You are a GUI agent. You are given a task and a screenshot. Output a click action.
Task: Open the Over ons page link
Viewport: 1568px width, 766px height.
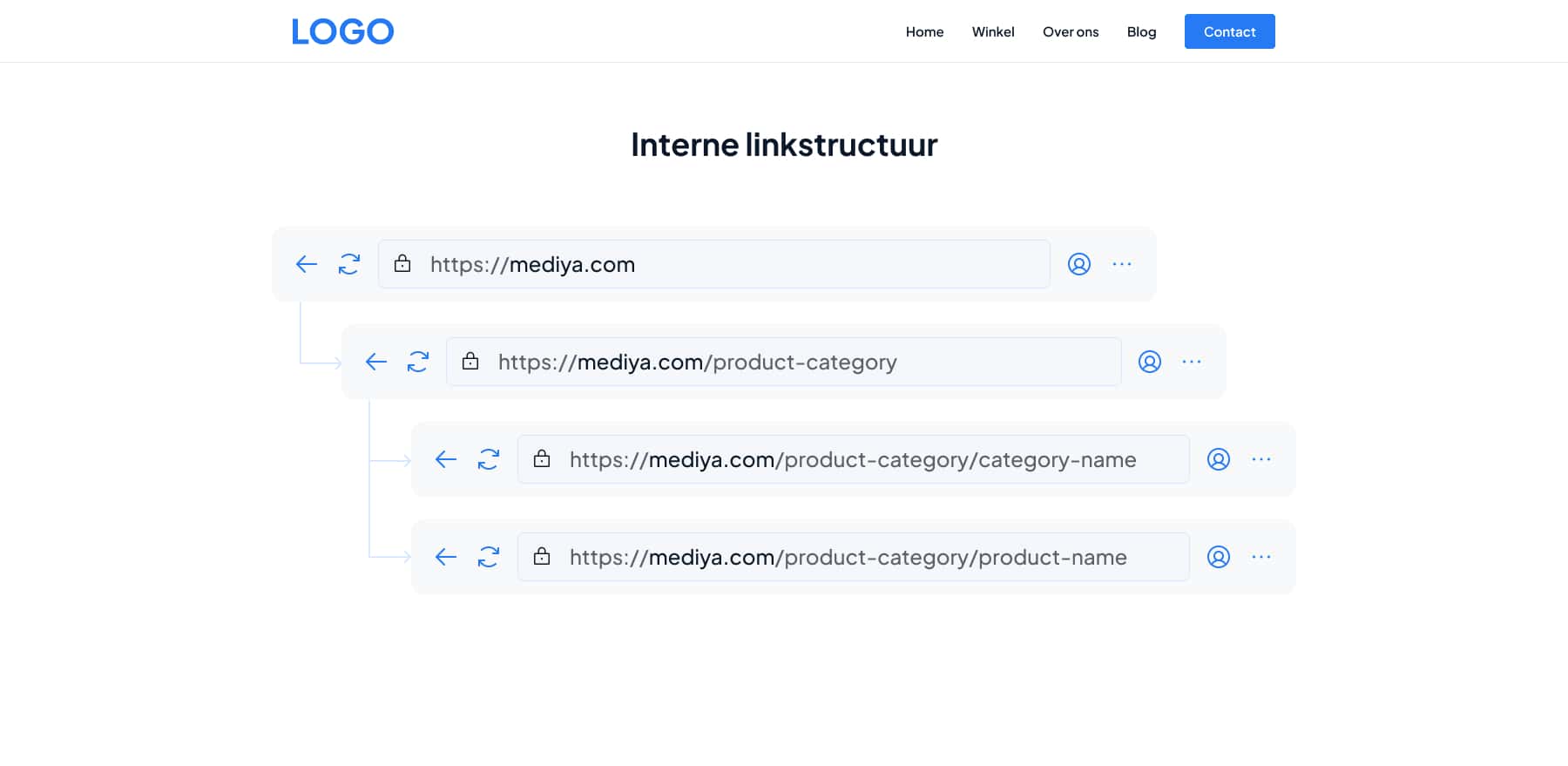(1071, 32)
